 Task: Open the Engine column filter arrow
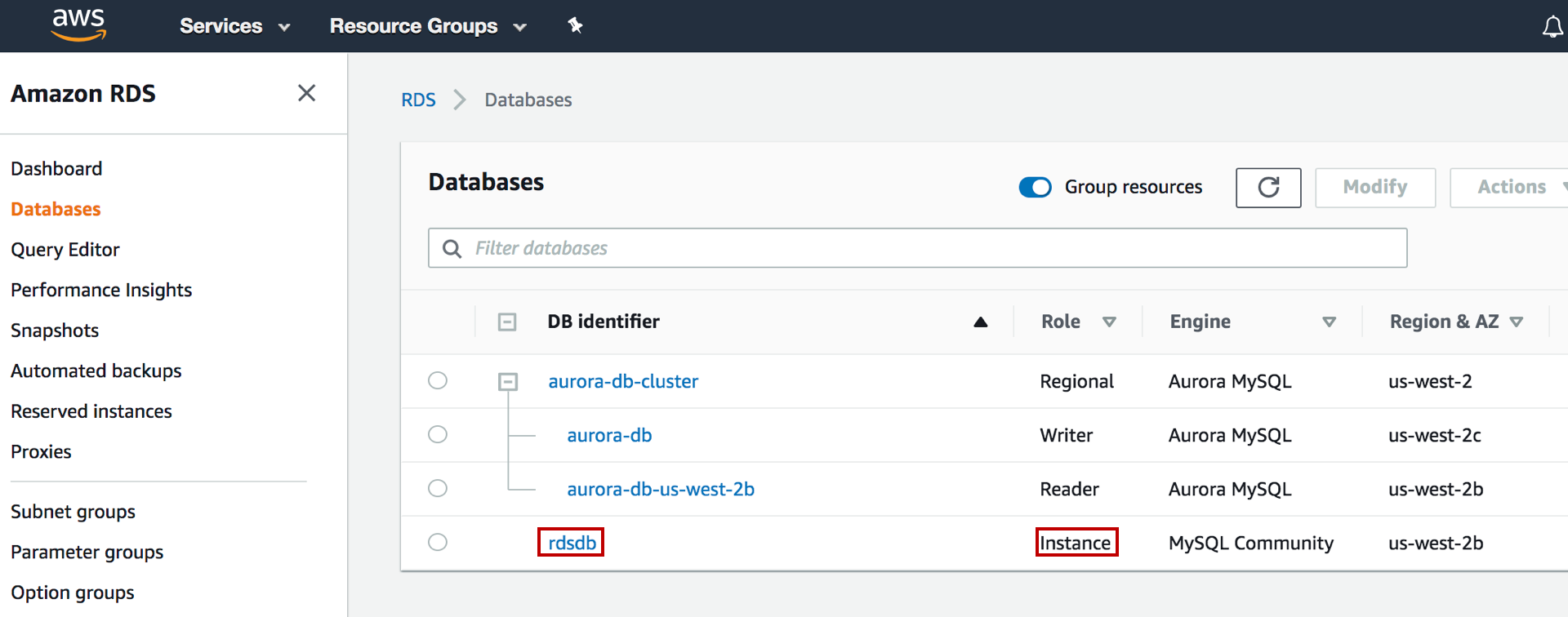pos(1329,322)
